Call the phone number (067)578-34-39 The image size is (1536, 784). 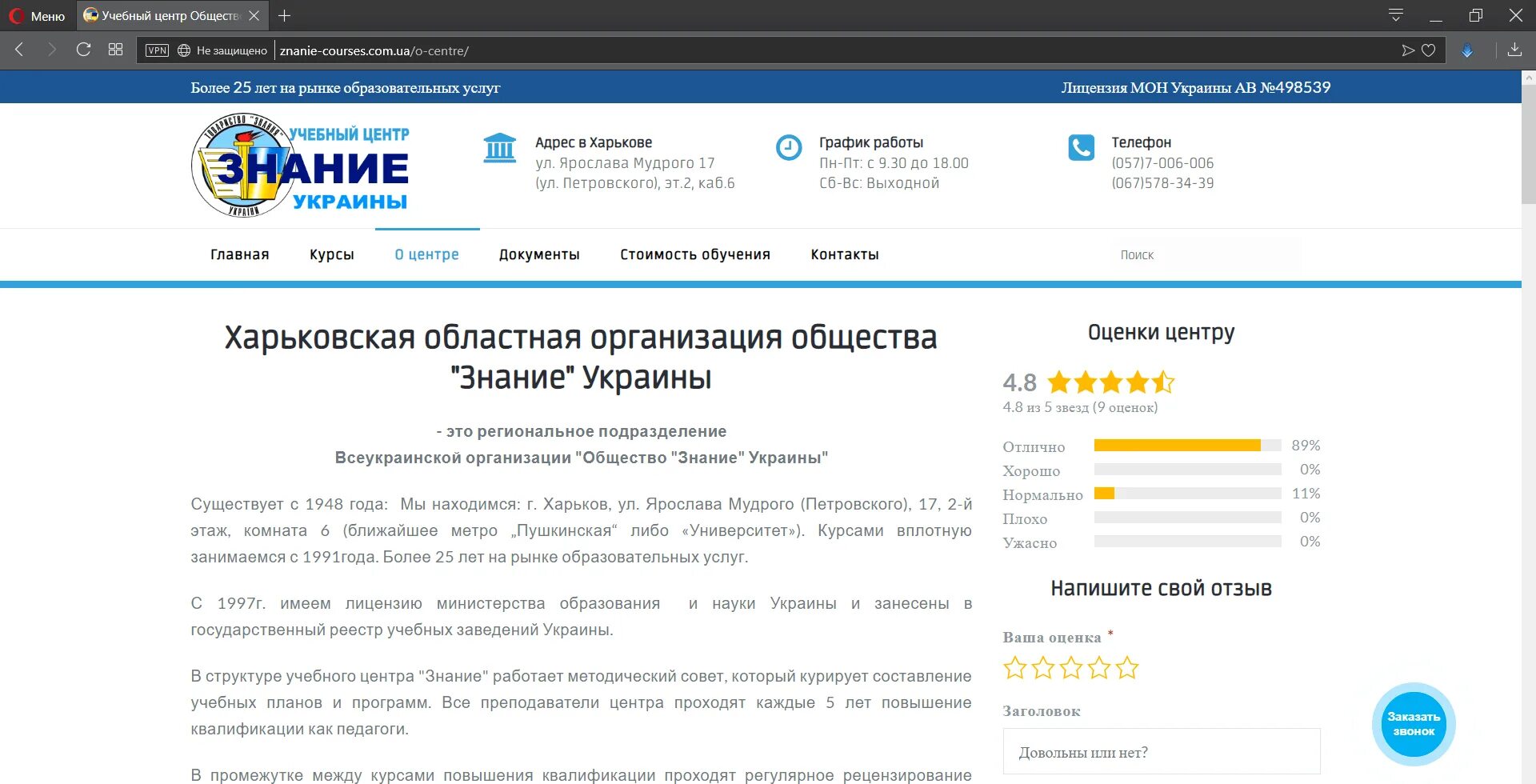click(x=1162, y=183)
